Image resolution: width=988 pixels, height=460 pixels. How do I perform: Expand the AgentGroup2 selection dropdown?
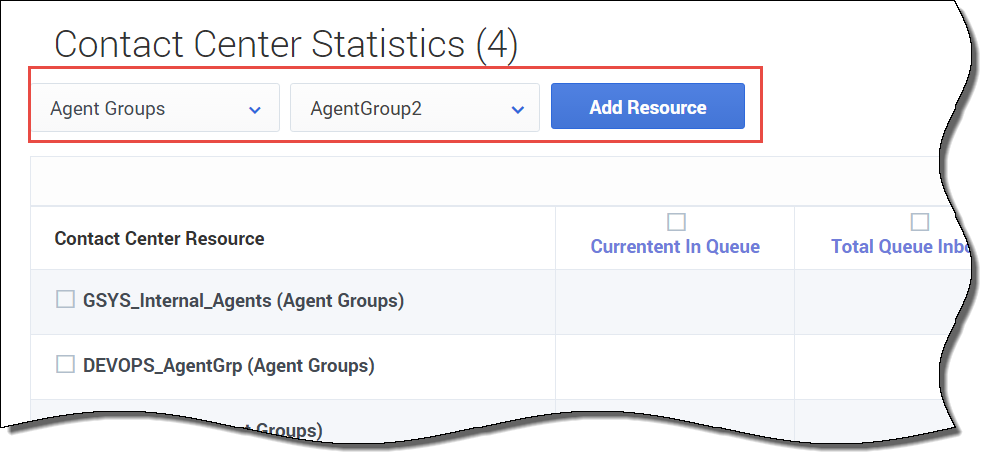[414, 108]
